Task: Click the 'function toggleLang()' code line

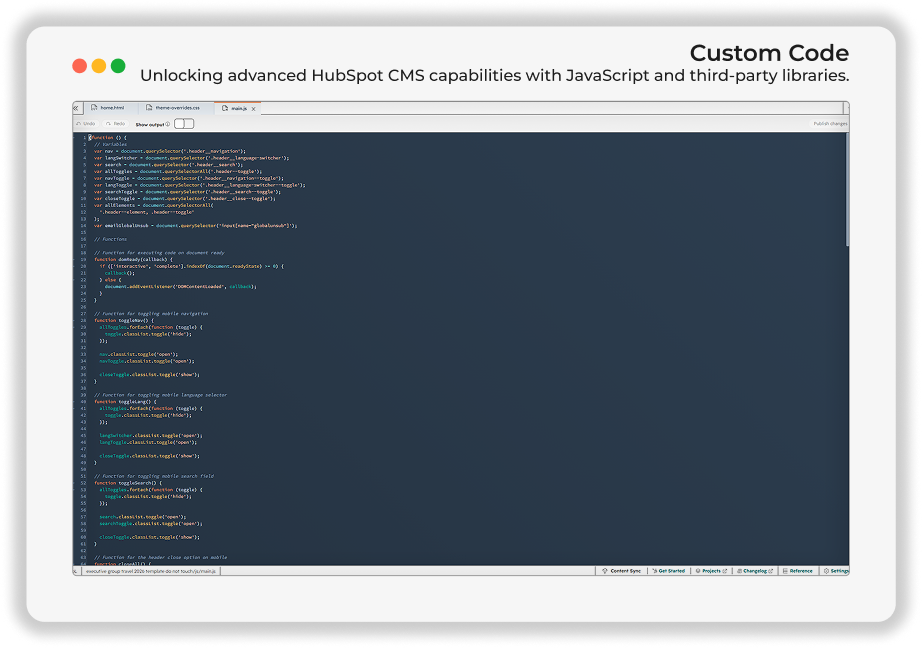Action: [125, 402]
